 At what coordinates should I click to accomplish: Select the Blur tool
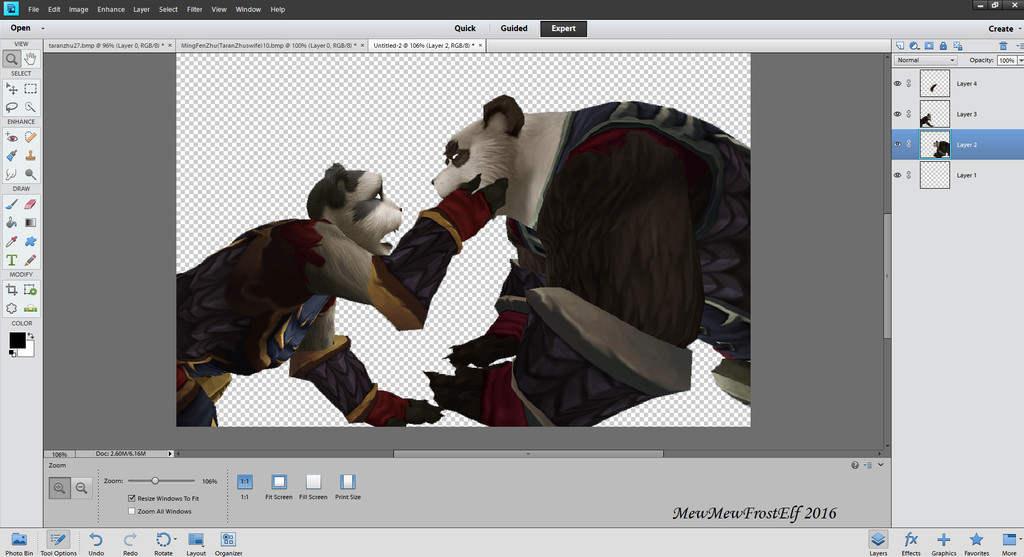[x=12, y=174]
